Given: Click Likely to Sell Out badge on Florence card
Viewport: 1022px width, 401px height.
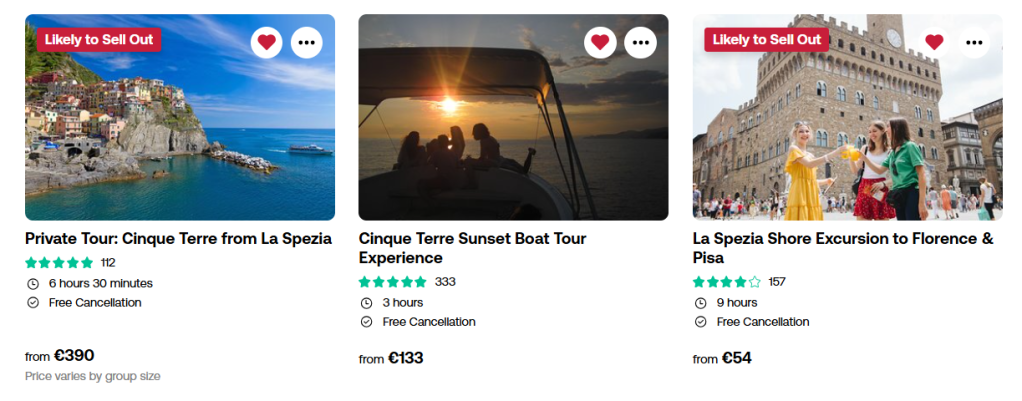Looking at the screenshot, I should pyautogui.click(x=767, y=40).
